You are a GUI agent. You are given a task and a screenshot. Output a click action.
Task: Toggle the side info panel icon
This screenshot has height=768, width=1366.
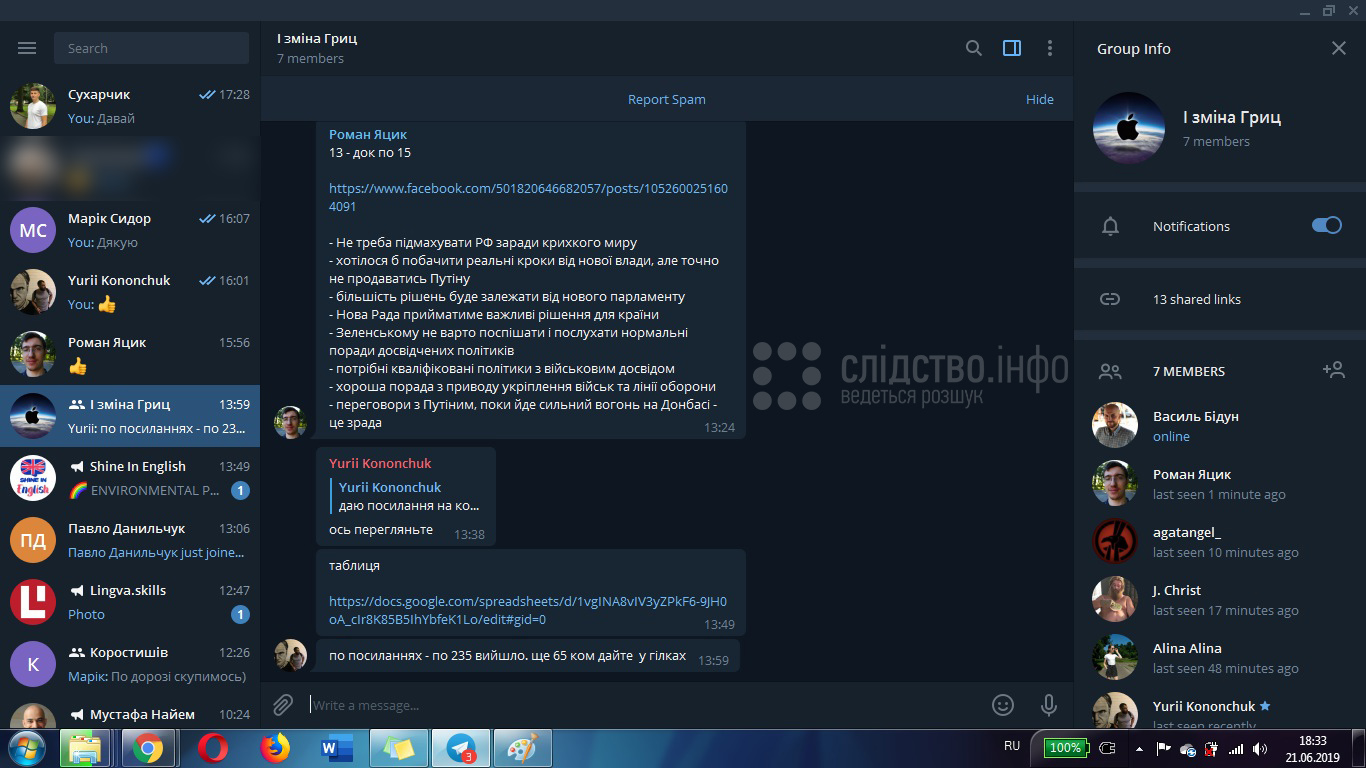(x=1012, y=48)
